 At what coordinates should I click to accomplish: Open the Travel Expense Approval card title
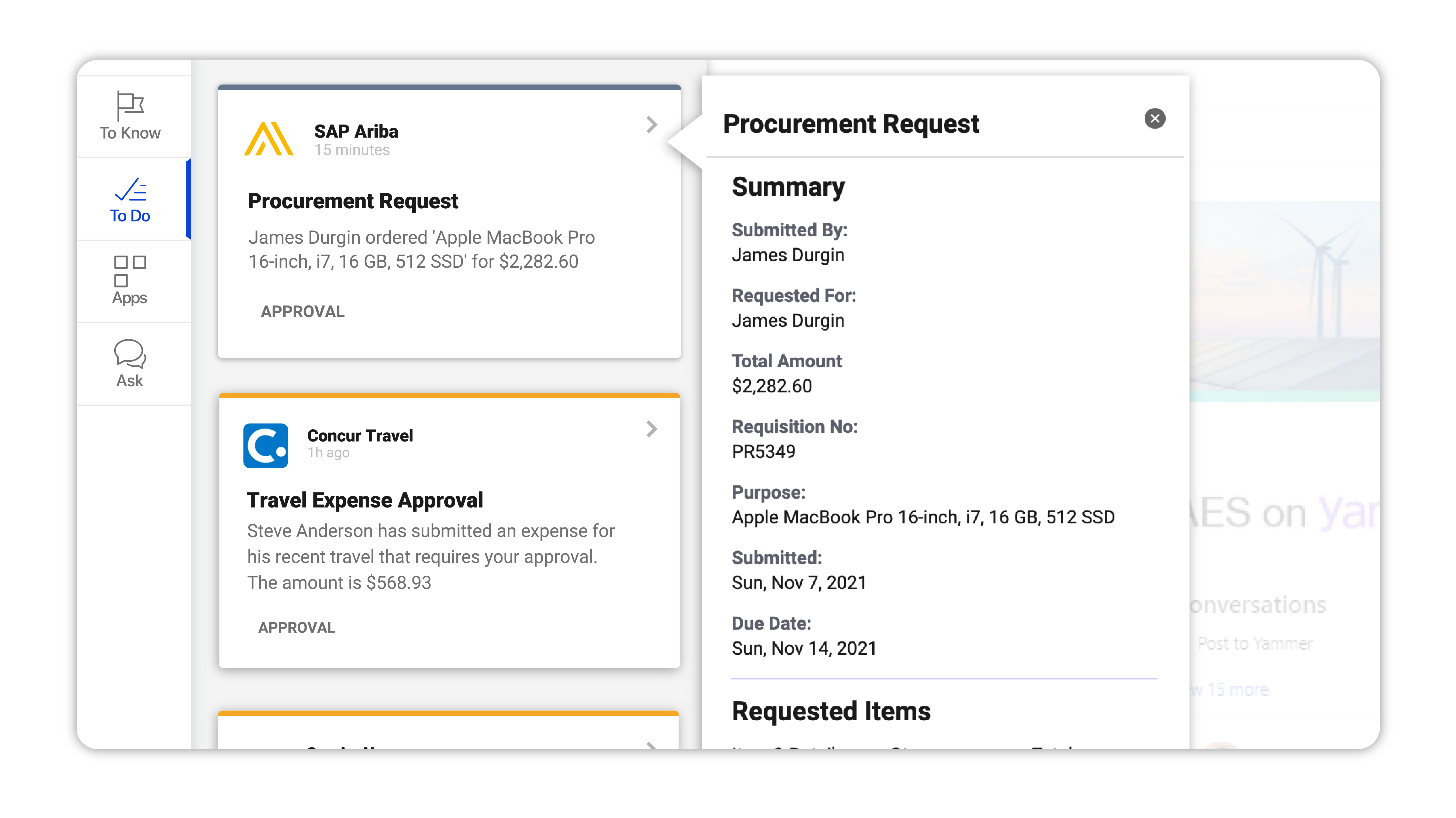(364, 500)
